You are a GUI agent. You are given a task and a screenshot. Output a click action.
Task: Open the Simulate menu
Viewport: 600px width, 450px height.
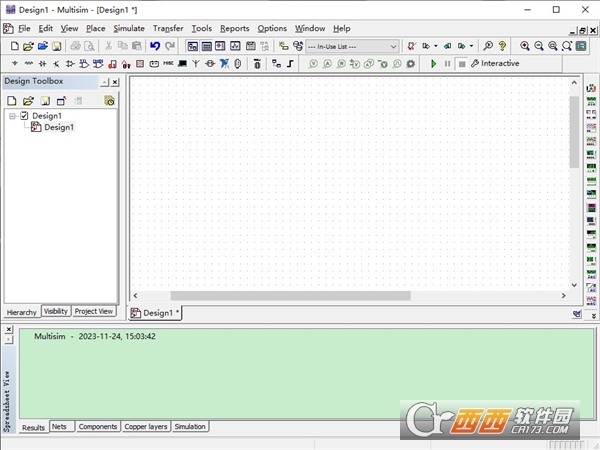[x=129, y=28]
